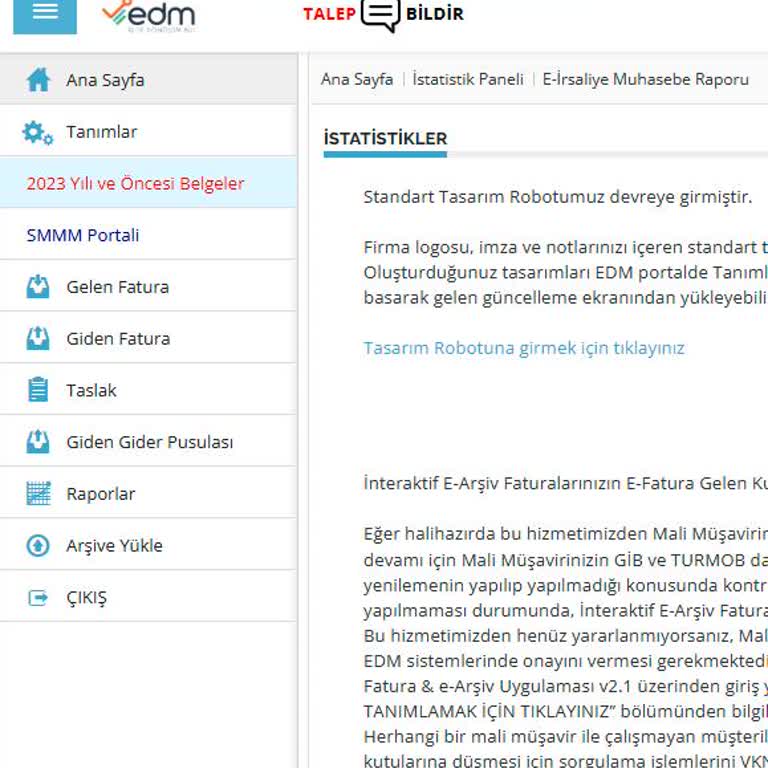
Task: Open 2023 Yılı ve Öncesi Belgeler
Action: click(148, 183)
